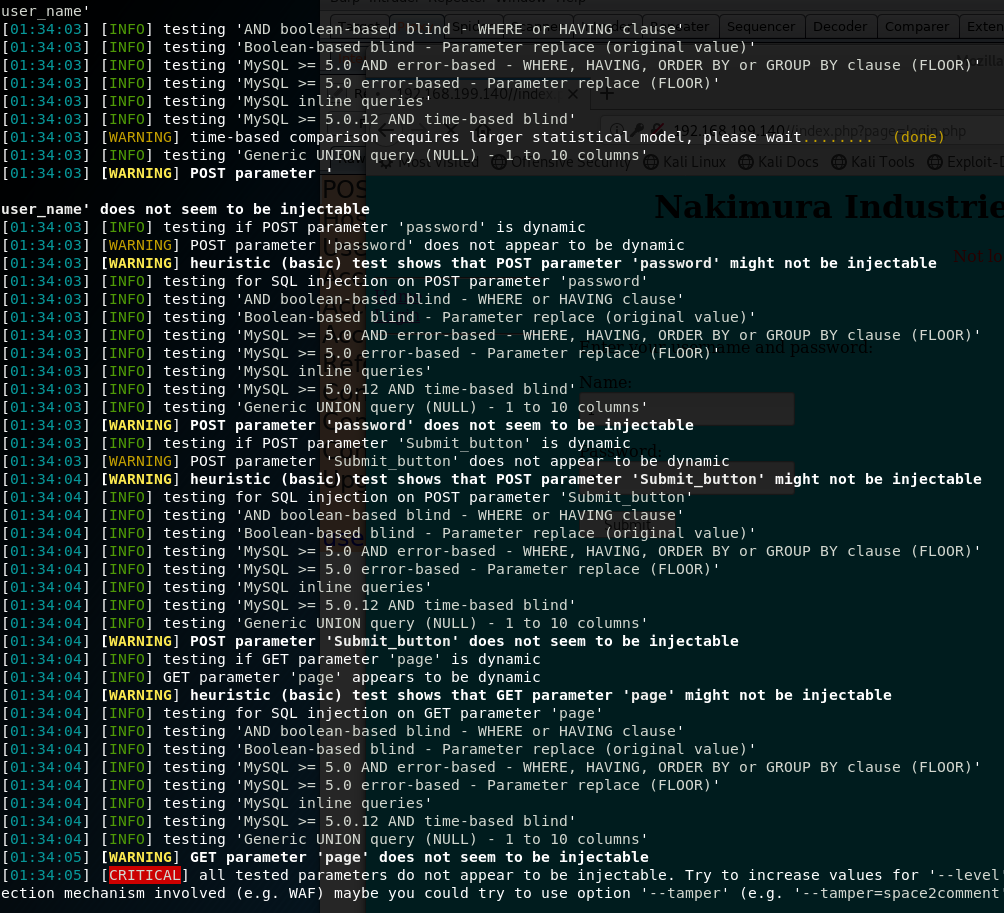Click warning 'Submit_button' does not seem to be injectable

(369, 641)
